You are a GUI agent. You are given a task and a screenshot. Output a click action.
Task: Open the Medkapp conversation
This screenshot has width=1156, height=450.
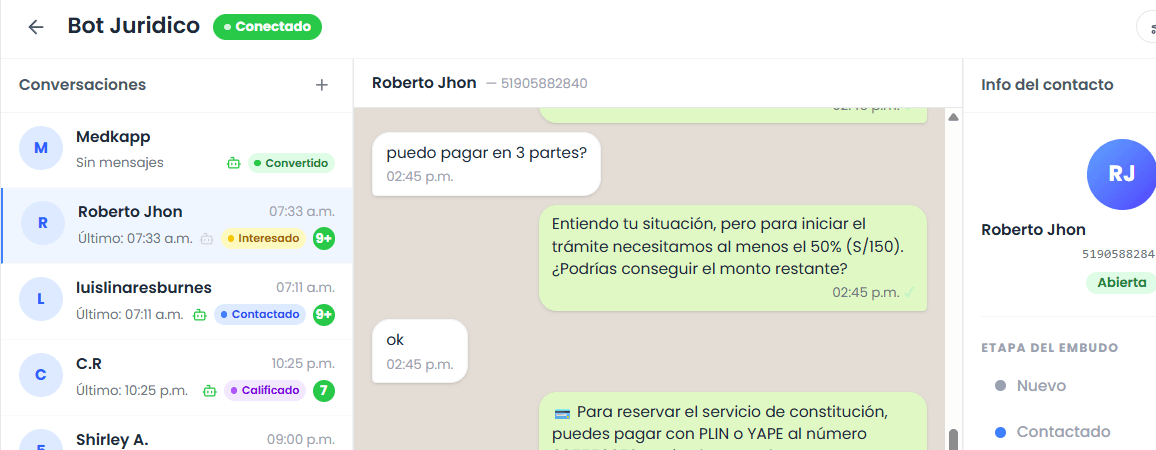[177, 150]
